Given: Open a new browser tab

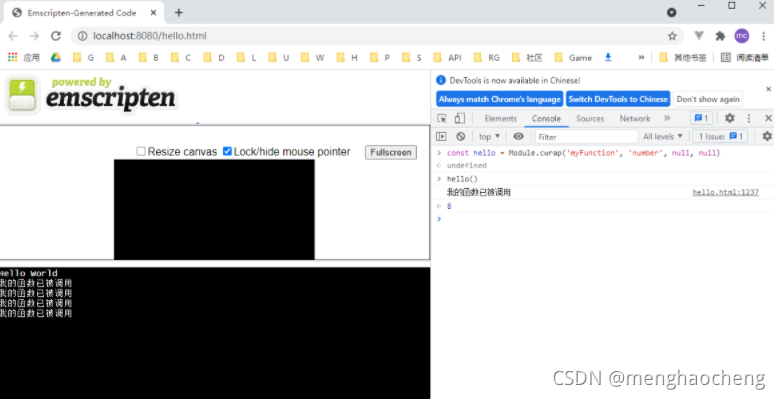Looking at the screenshot, I should pos(179,13).
